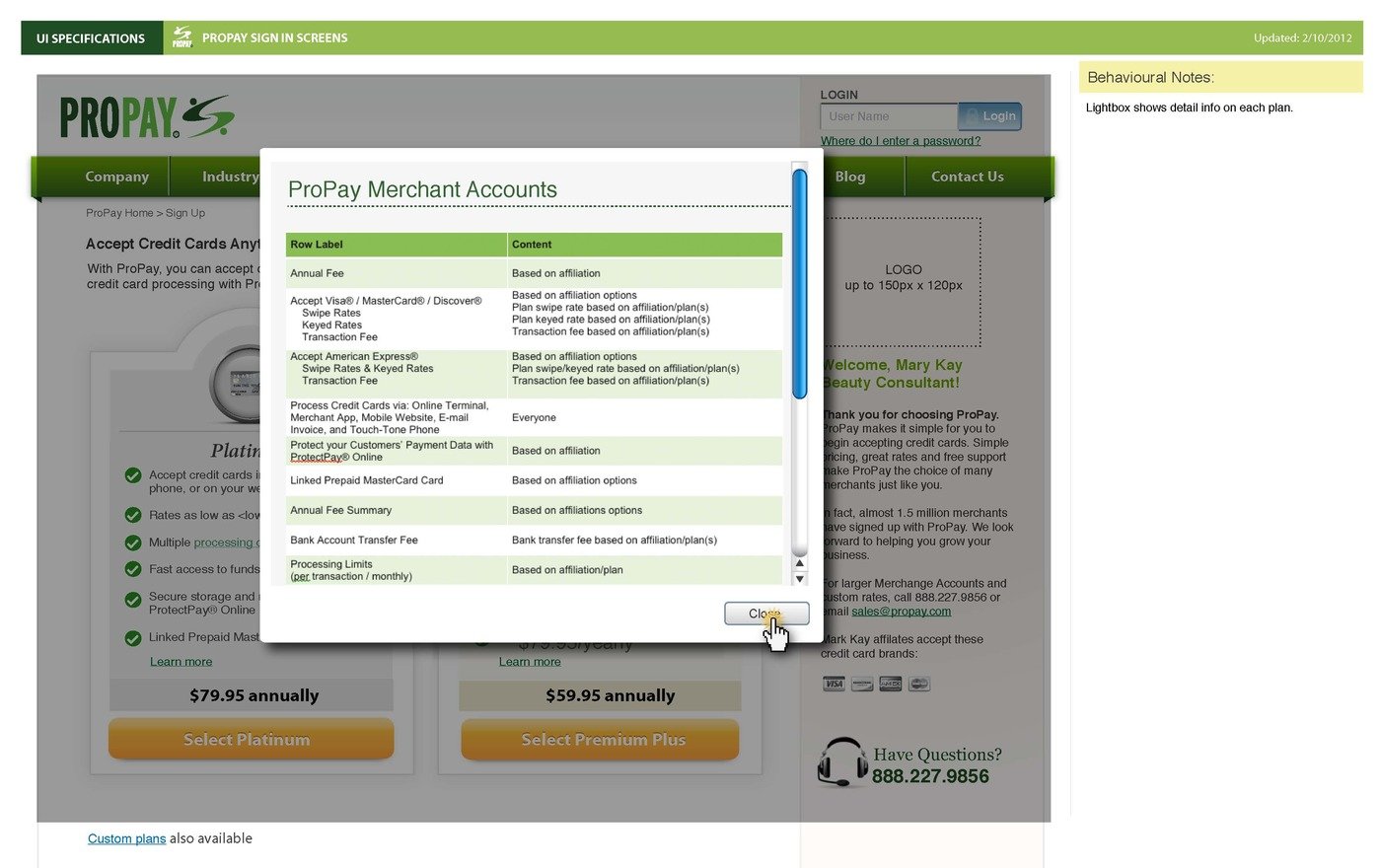
Task: Expand the Industry navigation menu
Action: tap(231, 177)
